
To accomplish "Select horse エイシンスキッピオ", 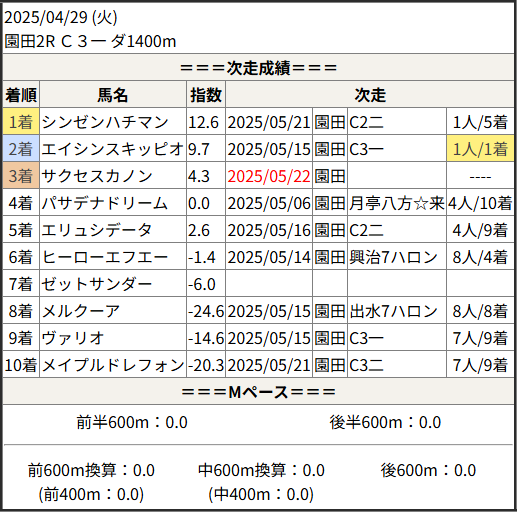I will pos(113,149).
